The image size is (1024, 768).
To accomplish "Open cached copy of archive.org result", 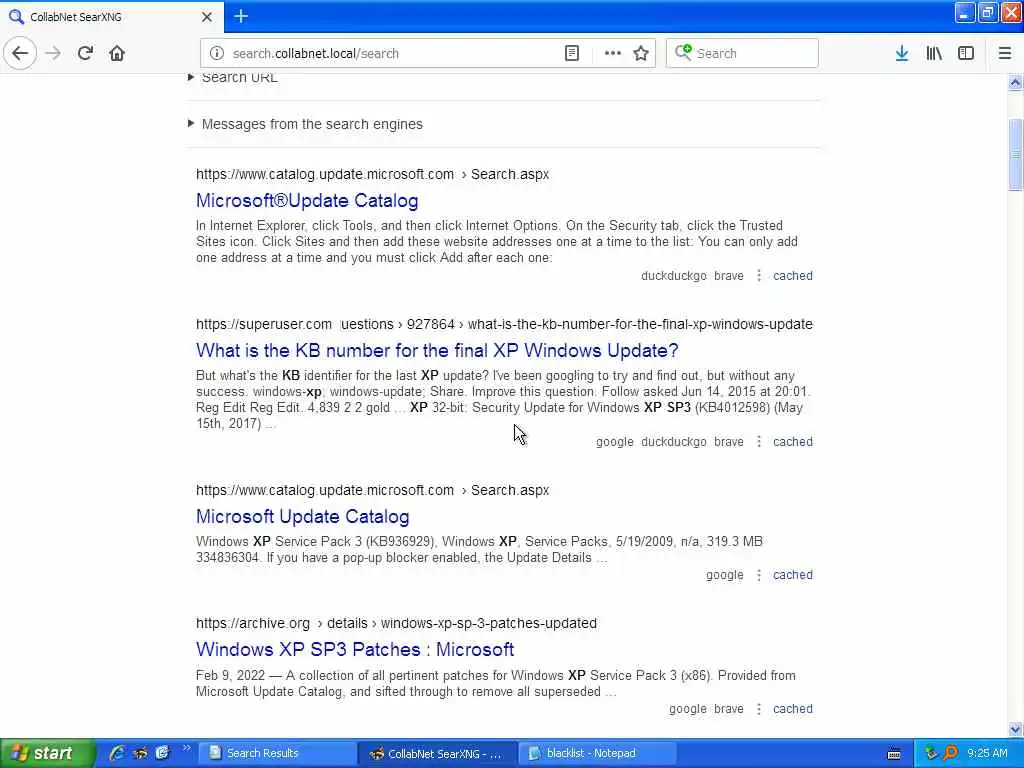I will coord(792,709).
